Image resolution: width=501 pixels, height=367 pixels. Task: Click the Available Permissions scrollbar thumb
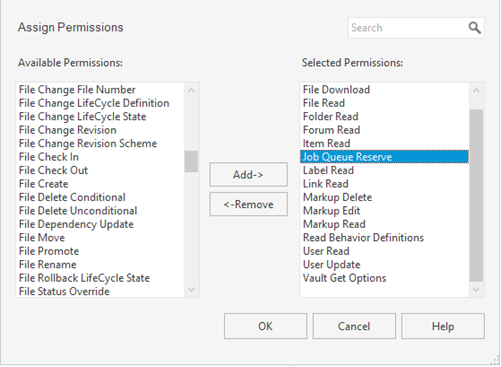191,161
